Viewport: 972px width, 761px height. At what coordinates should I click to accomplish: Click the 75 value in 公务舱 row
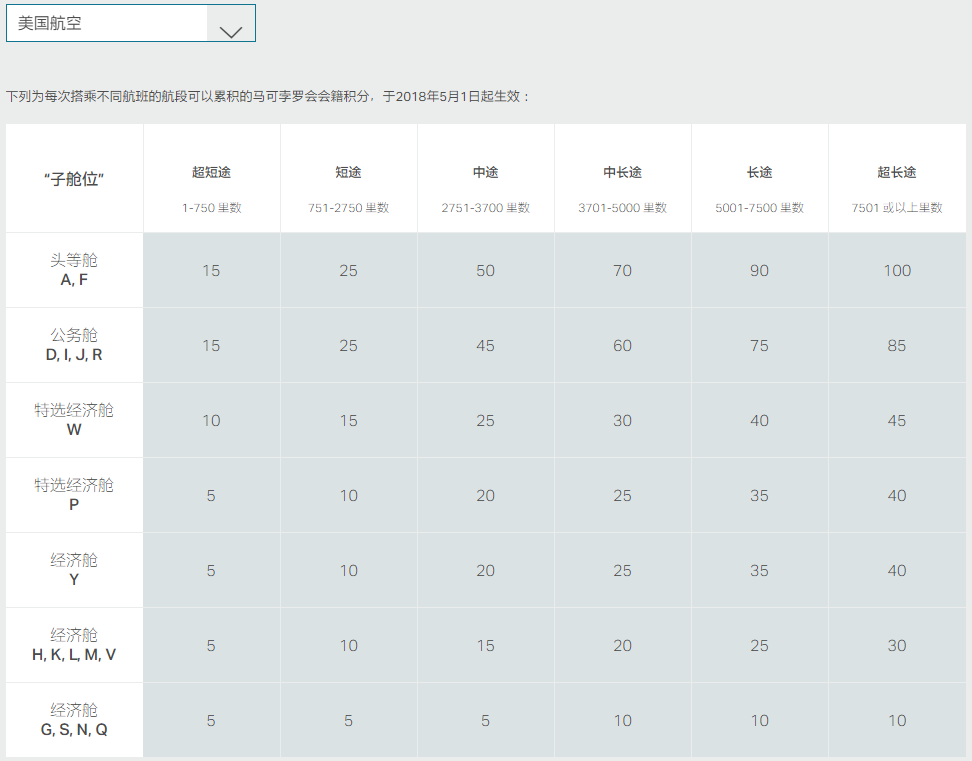point(759,346)
